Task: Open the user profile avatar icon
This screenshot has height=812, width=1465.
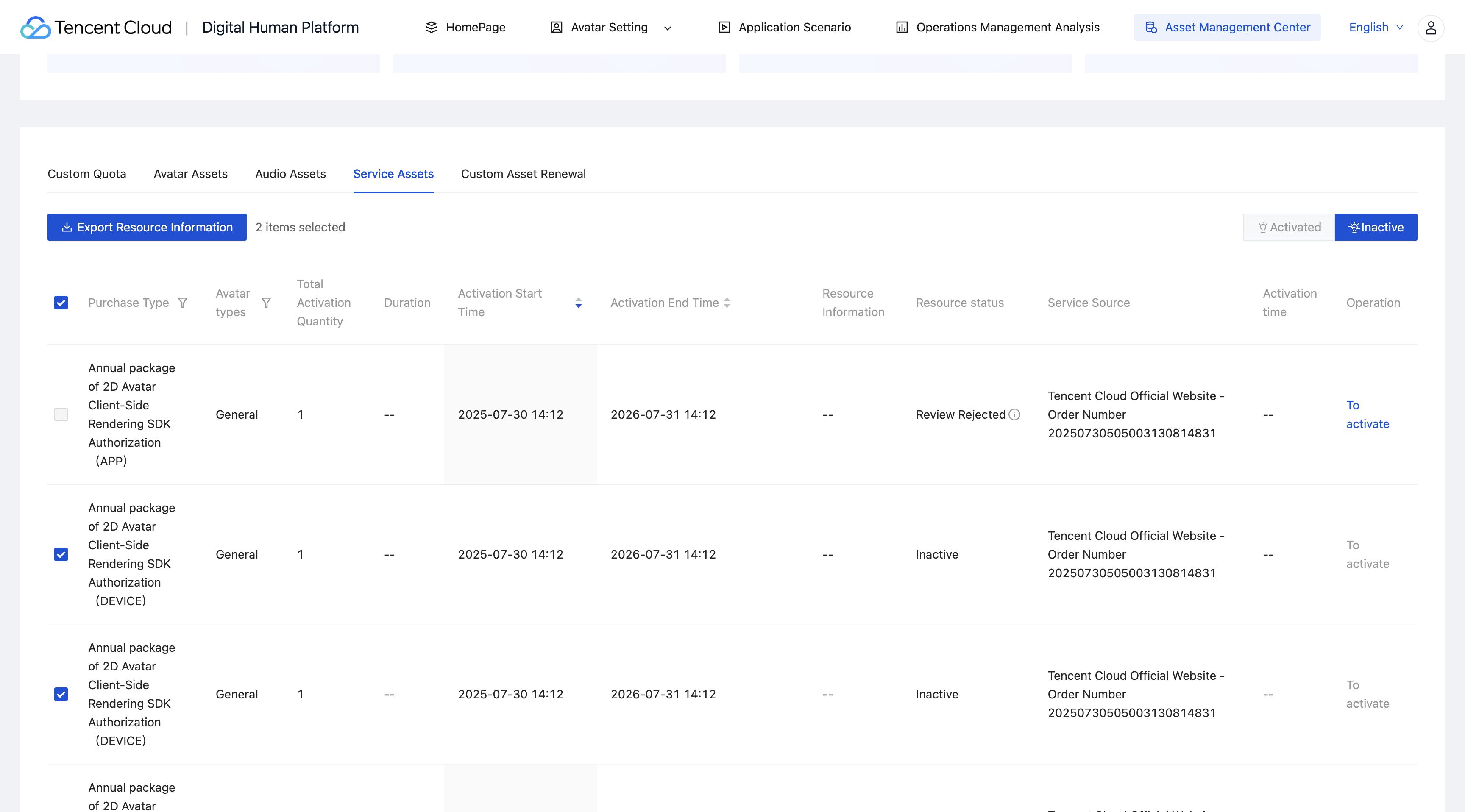Action: point(1430,27)
